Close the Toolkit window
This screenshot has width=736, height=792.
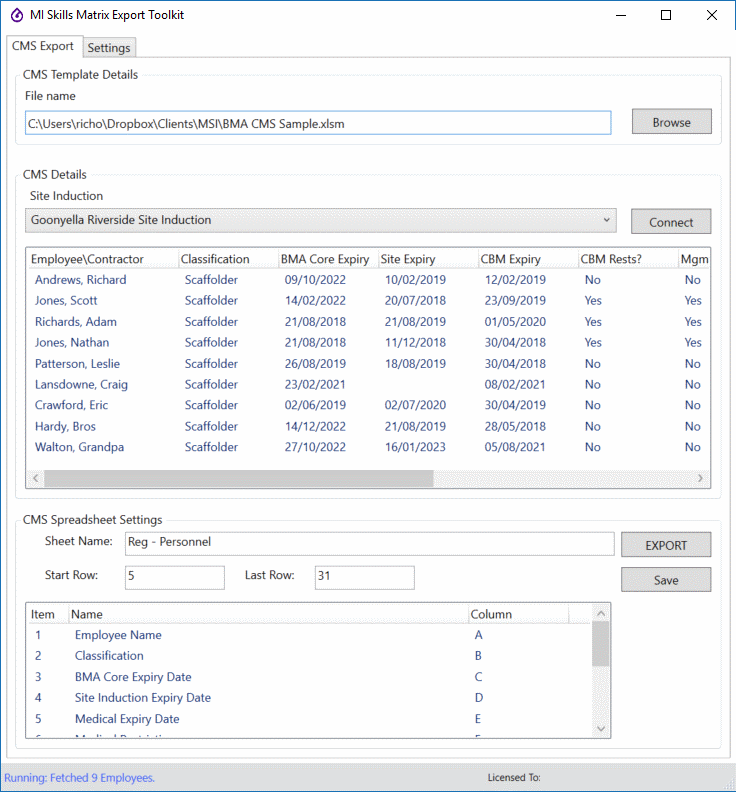click(x=712, y=15)
